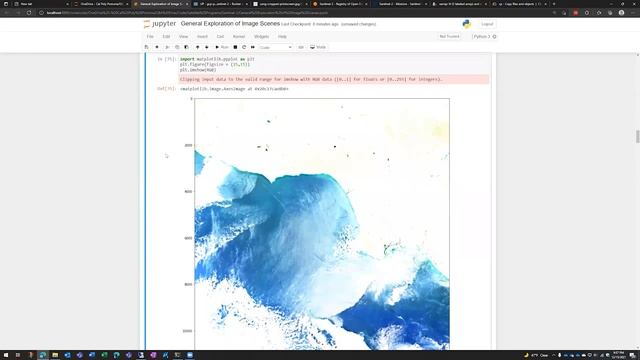The width and height of the screenshot is (640, 360).
Task: Restart kernel and run all cells icon
Action: [x=253, y=47]
